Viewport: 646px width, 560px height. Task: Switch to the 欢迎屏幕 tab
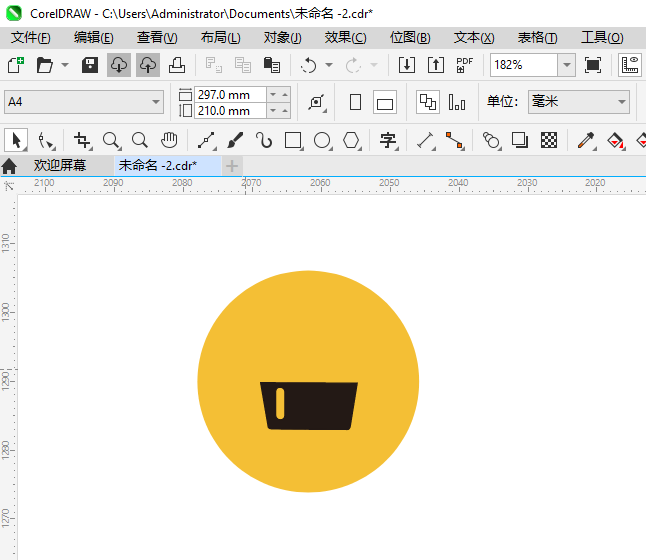tap(60, 165)
